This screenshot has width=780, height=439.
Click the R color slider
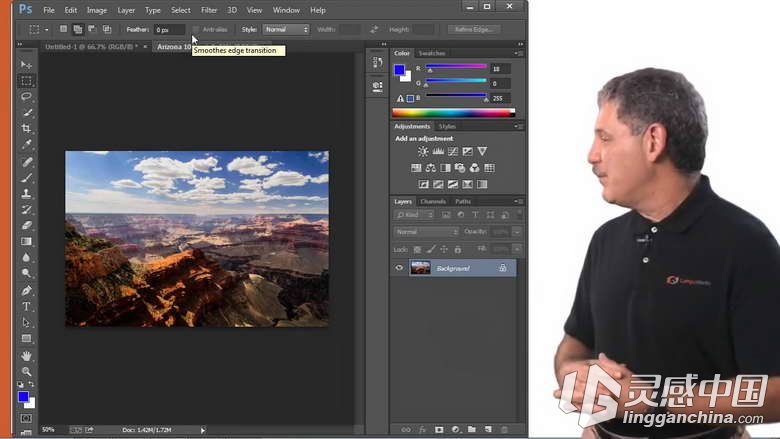[x=456, y=67]
